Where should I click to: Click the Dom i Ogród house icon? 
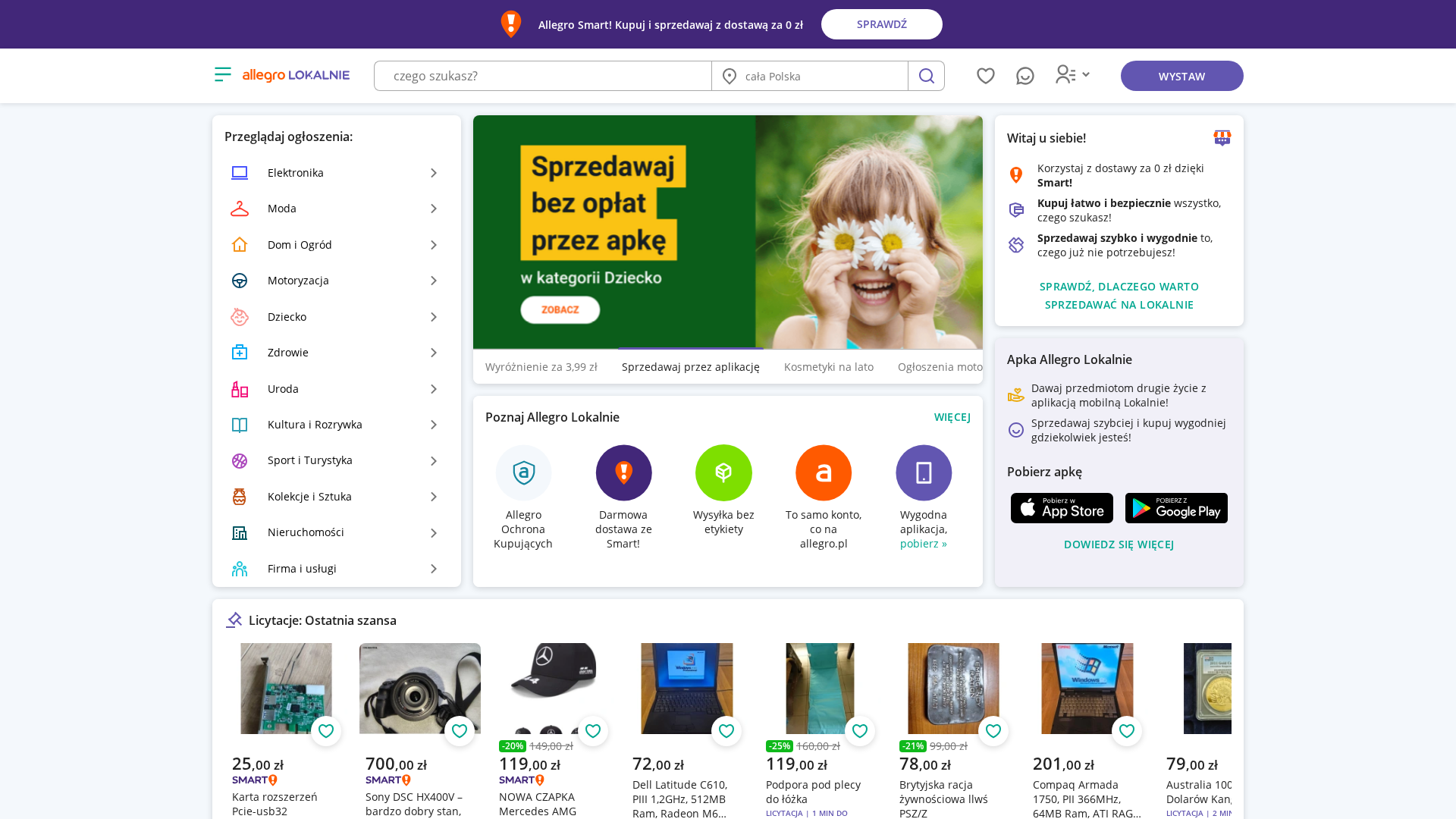(240, 245)
